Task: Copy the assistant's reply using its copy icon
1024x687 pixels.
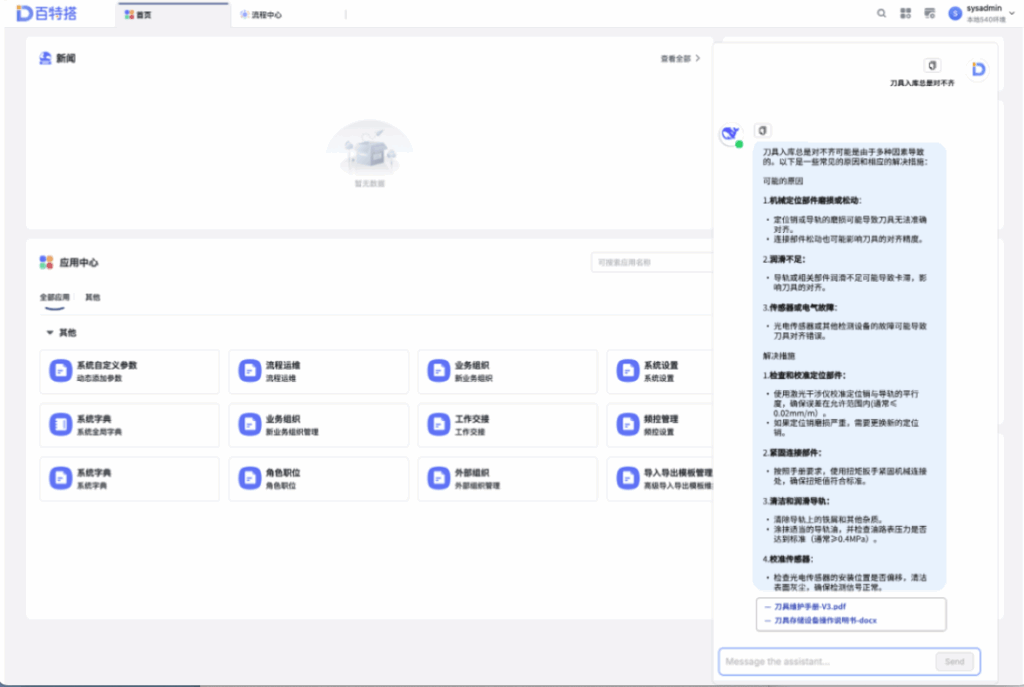Action: (762, 130)
